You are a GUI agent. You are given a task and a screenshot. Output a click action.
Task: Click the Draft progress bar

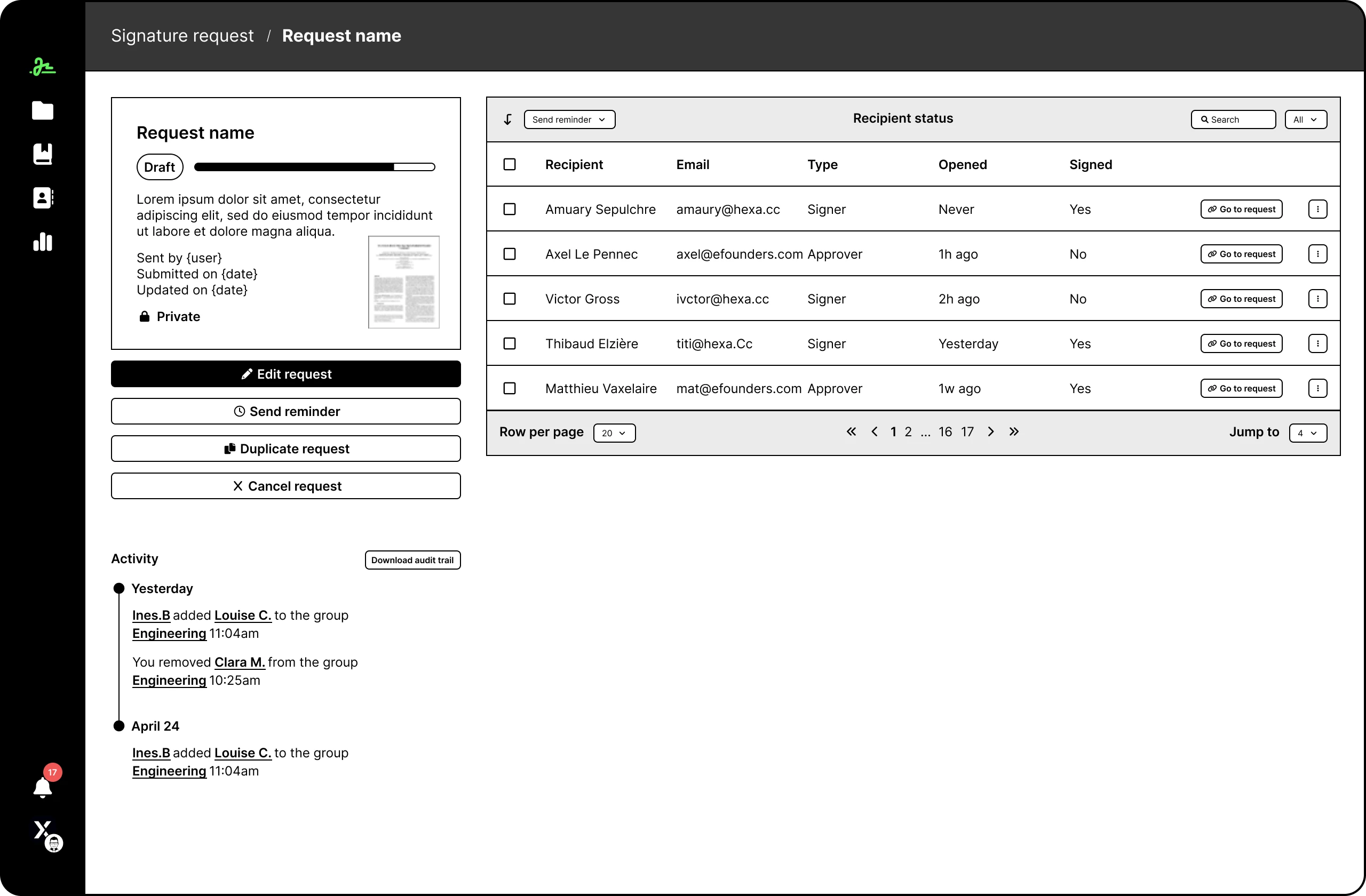coord(315,166)
